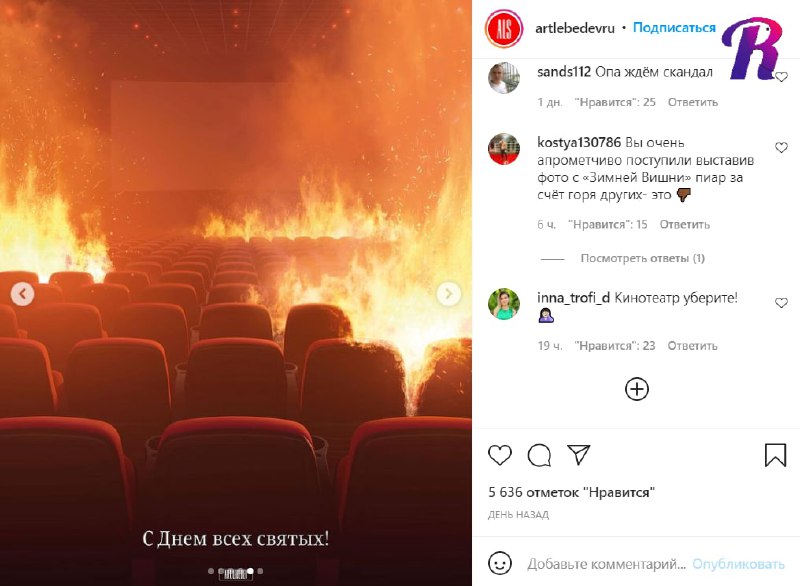The width and height of the screenshot is (800, 586).
Task: Open emoji picker smiley icon
Action: (x=499, y=563)
